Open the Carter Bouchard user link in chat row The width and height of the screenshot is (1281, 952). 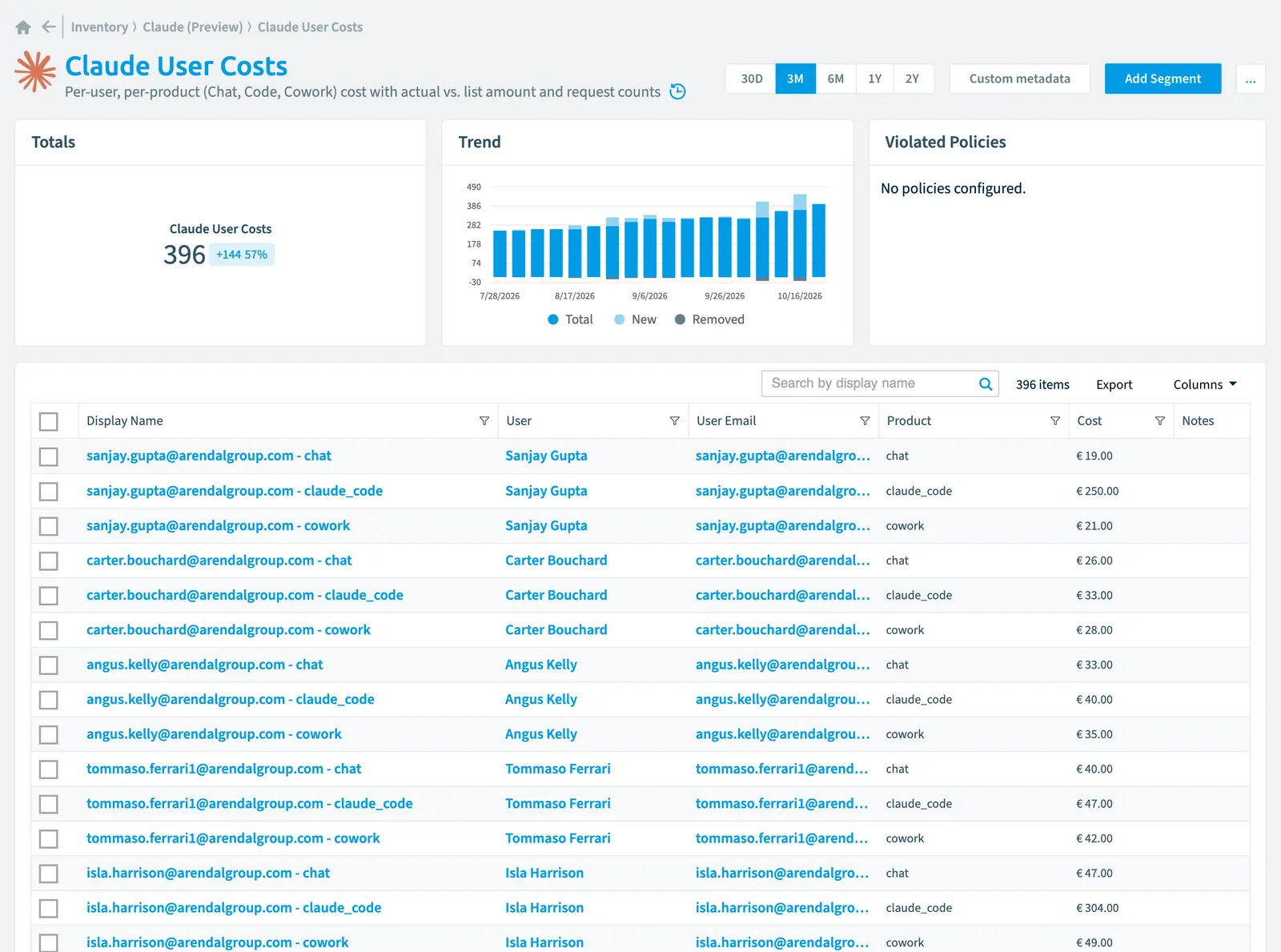556,560
